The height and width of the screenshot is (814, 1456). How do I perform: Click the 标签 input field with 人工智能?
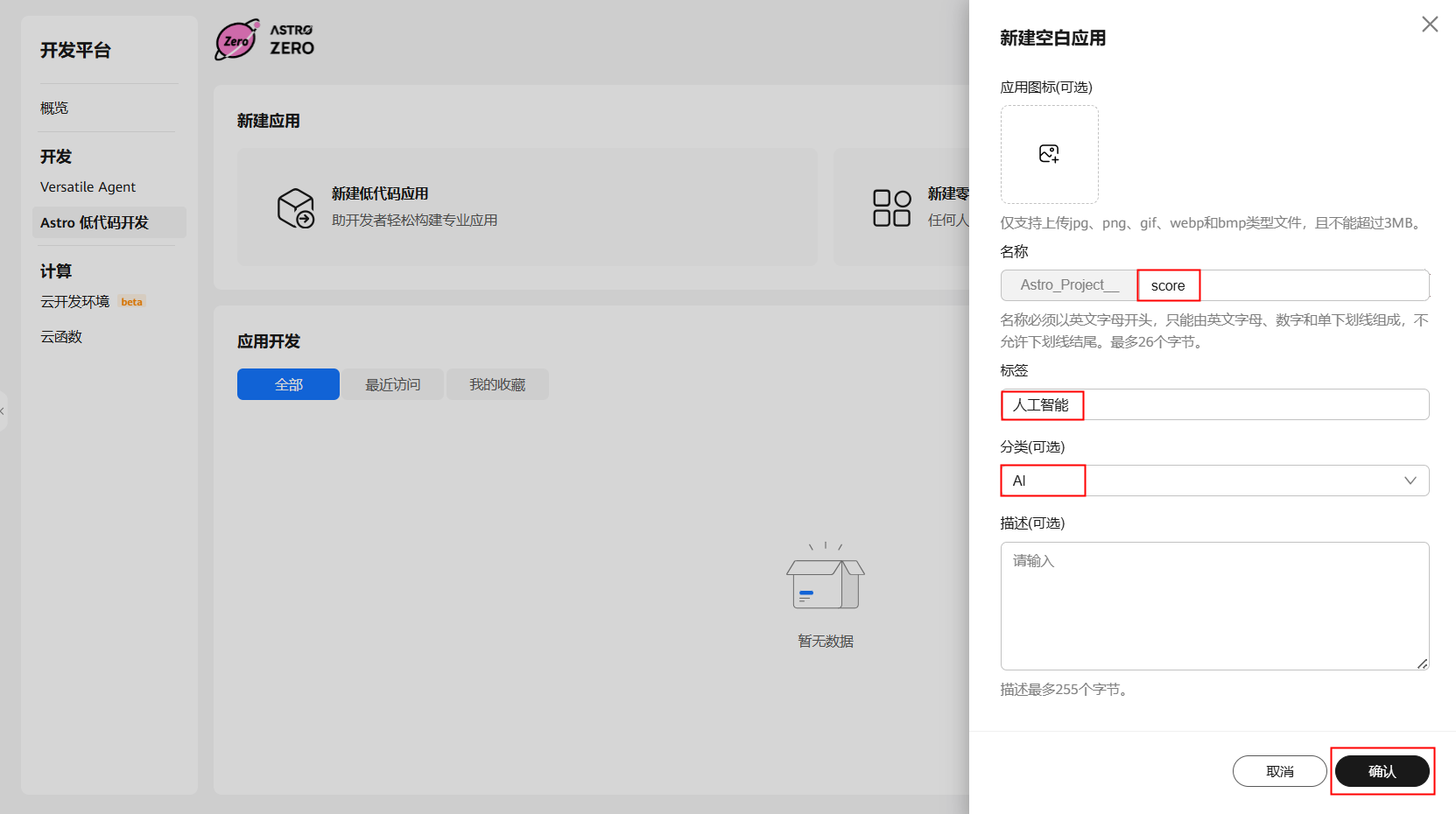pos(1214,404)
